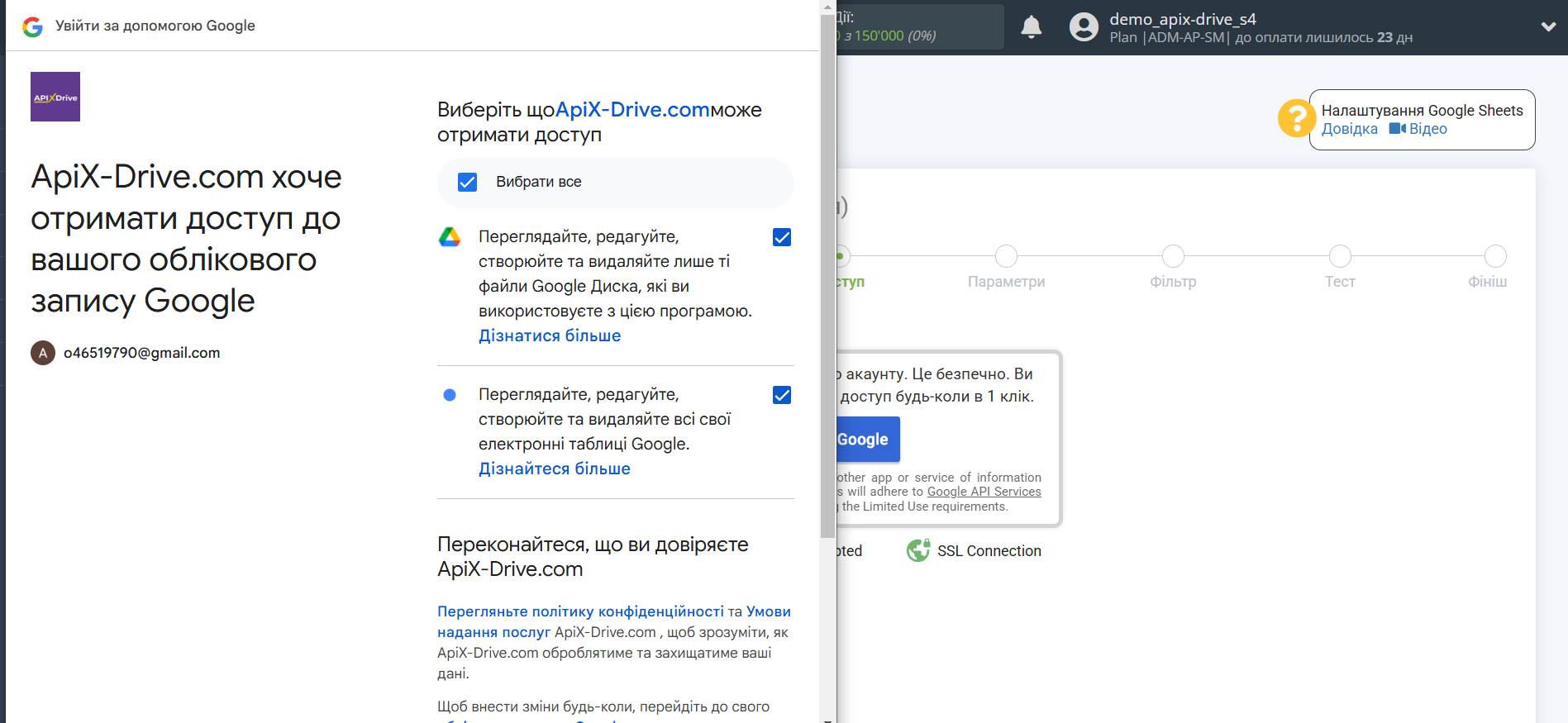Click the scrollbar up arrow in popup

point(827,7)
